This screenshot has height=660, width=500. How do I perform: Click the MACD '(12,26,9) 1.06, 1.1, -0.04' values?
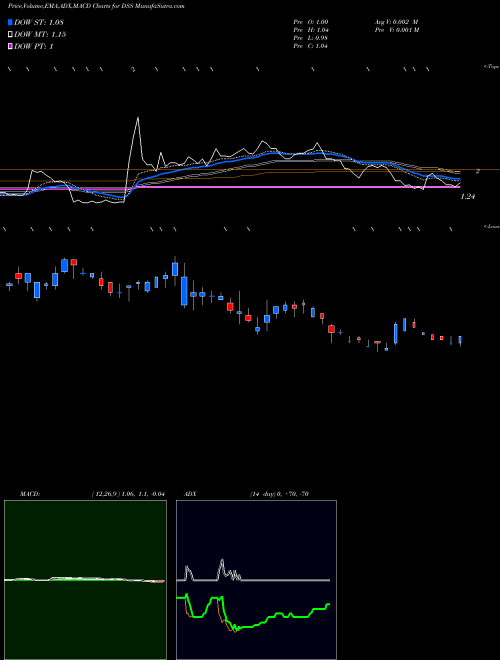coord(128,494)
